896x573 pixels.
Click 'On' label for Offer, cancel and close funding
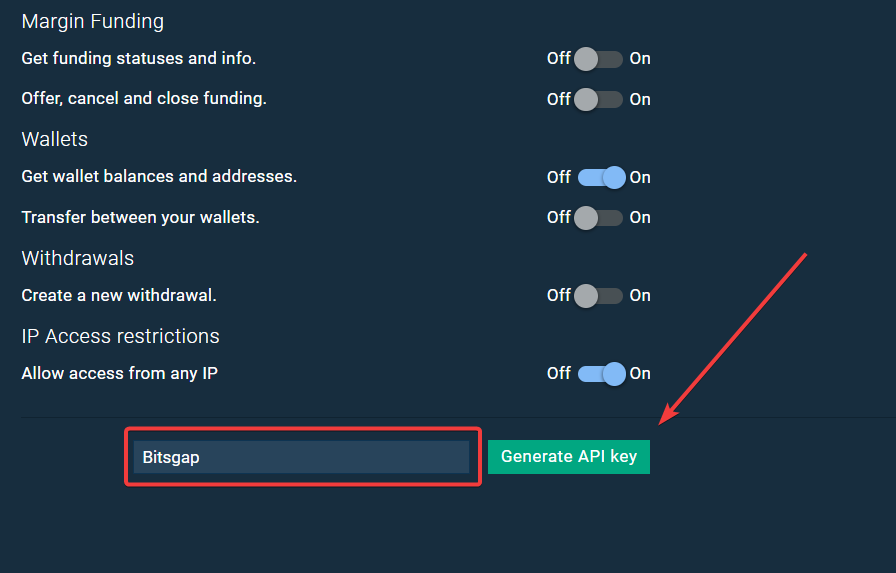pos(640,99)
